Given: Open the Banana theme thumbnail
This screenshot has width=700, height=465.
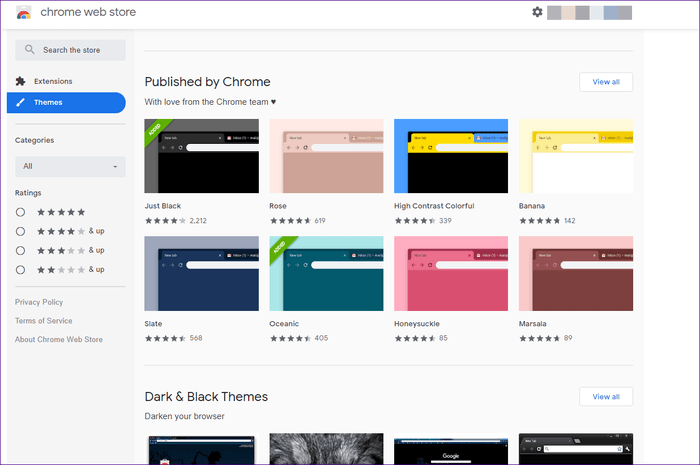Looking at the screenshot, I should 576,156.
